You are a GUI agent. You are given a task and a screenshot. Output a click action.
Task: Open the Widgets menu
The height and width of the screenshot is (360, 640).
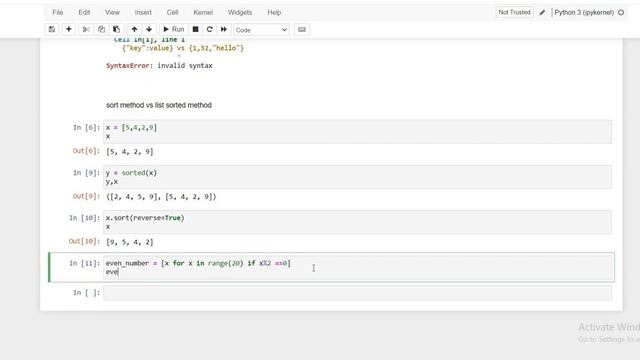pos(240,12)
